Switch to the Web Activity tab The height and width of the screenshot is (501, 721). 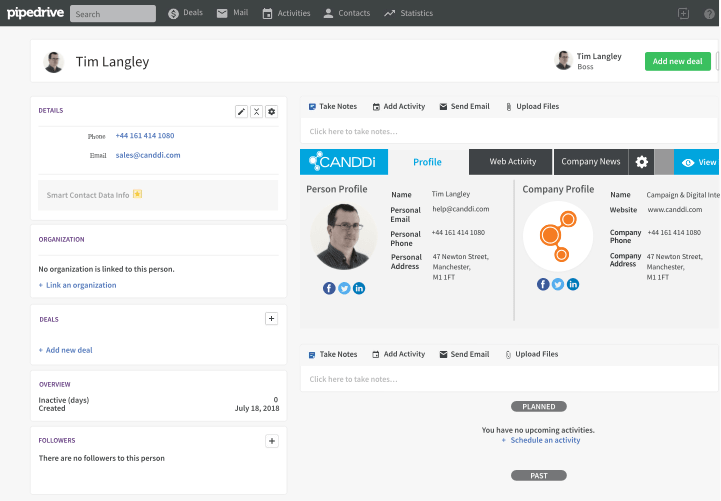[510, 162]
